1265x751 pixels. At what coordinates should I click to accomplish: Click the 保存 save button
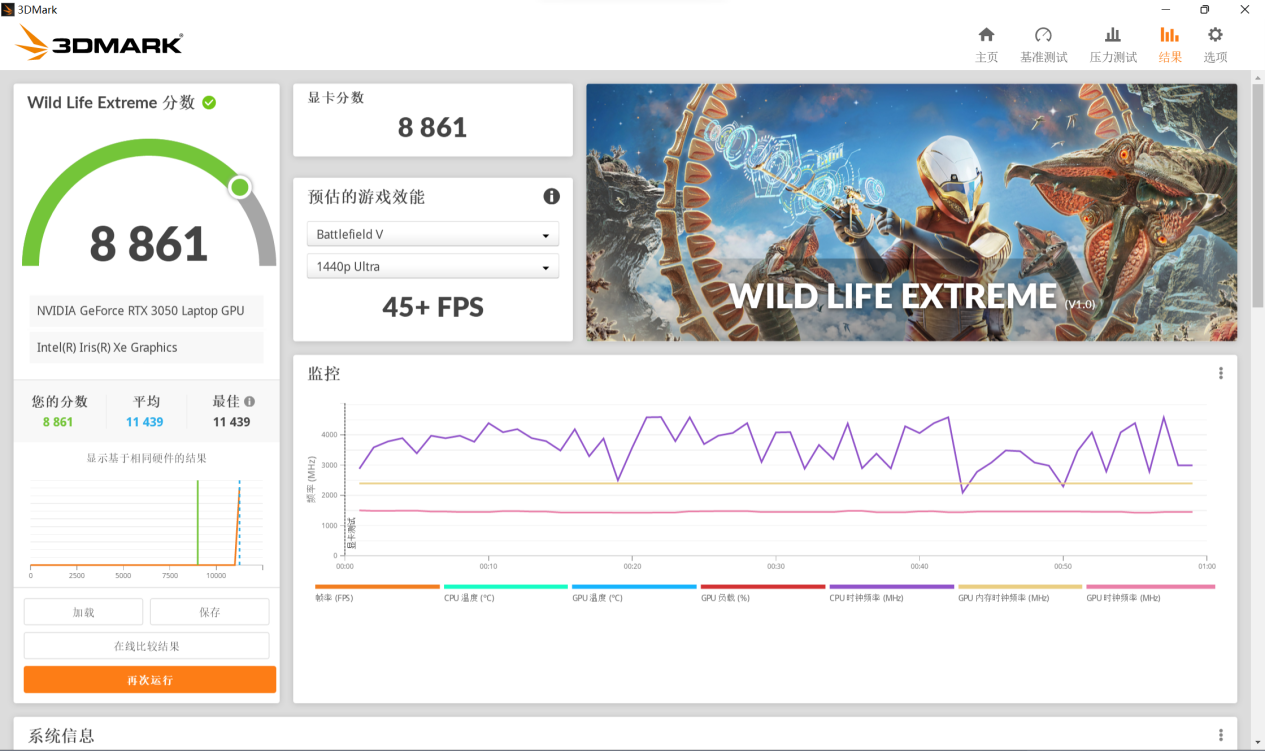coord(209,612)
